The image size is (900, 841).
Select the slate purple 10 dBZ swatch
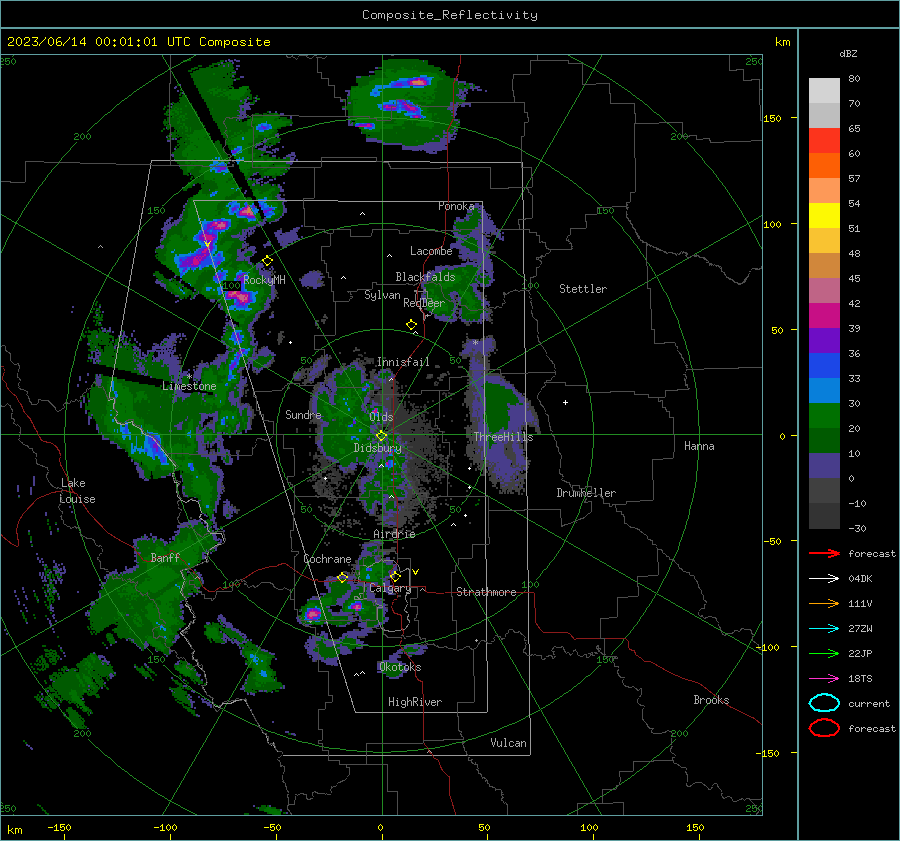point(824,466)
